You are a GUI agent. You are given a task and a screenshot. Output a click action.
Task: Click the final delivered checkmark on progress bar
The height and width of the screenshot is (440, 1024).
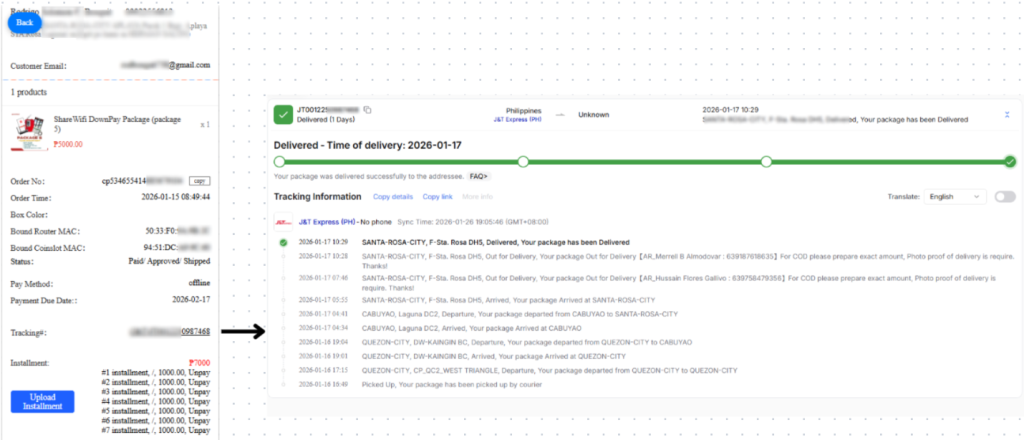point(1010,161)
